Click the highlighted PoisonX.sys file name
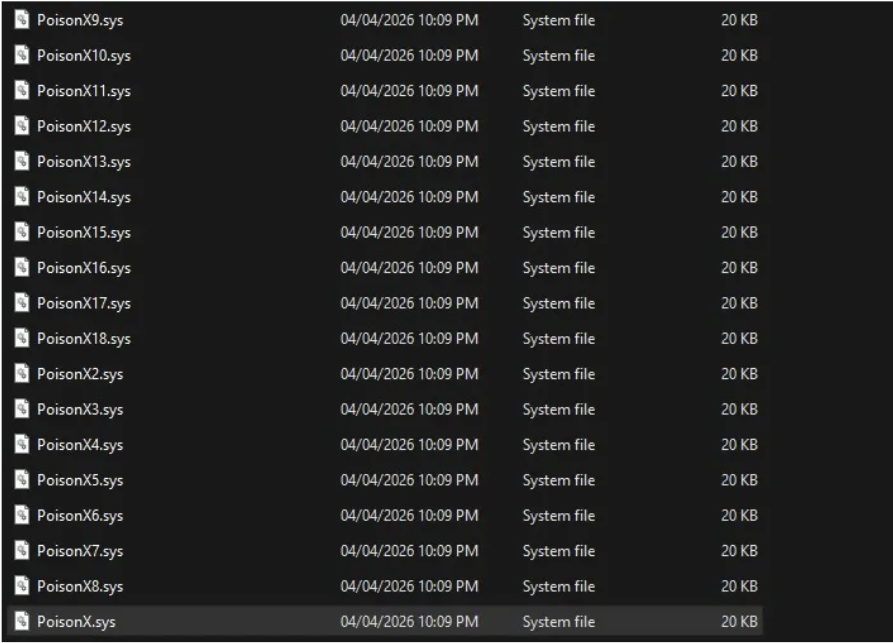893x643 pixels. tap(76, 622)
